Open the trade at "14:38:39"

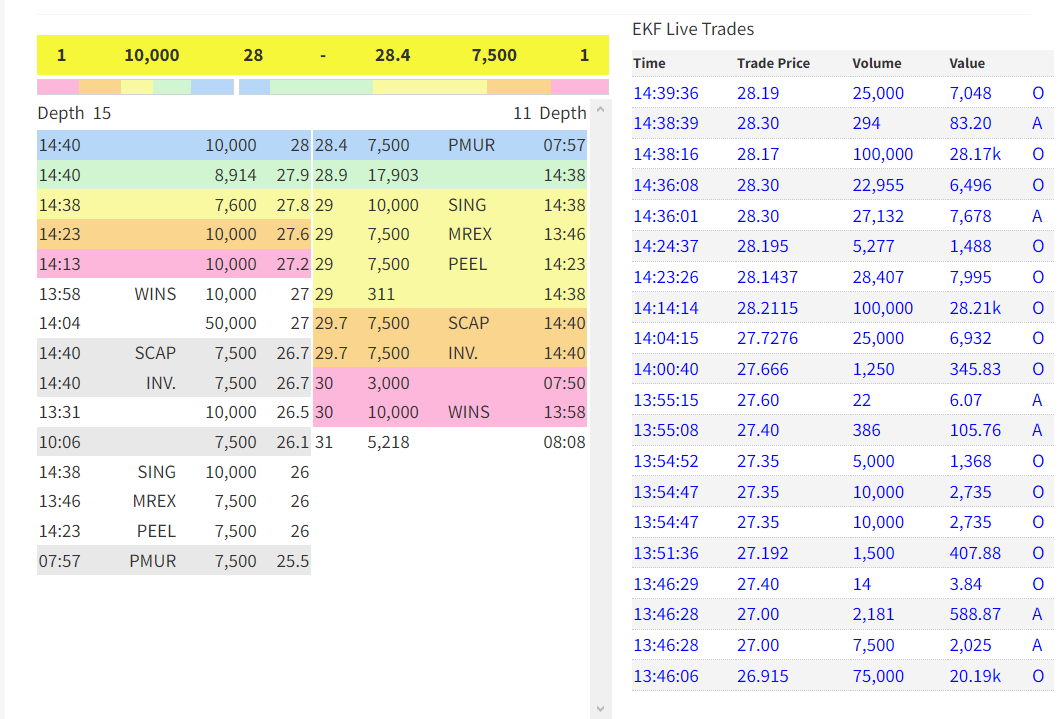tap(666, 123)
